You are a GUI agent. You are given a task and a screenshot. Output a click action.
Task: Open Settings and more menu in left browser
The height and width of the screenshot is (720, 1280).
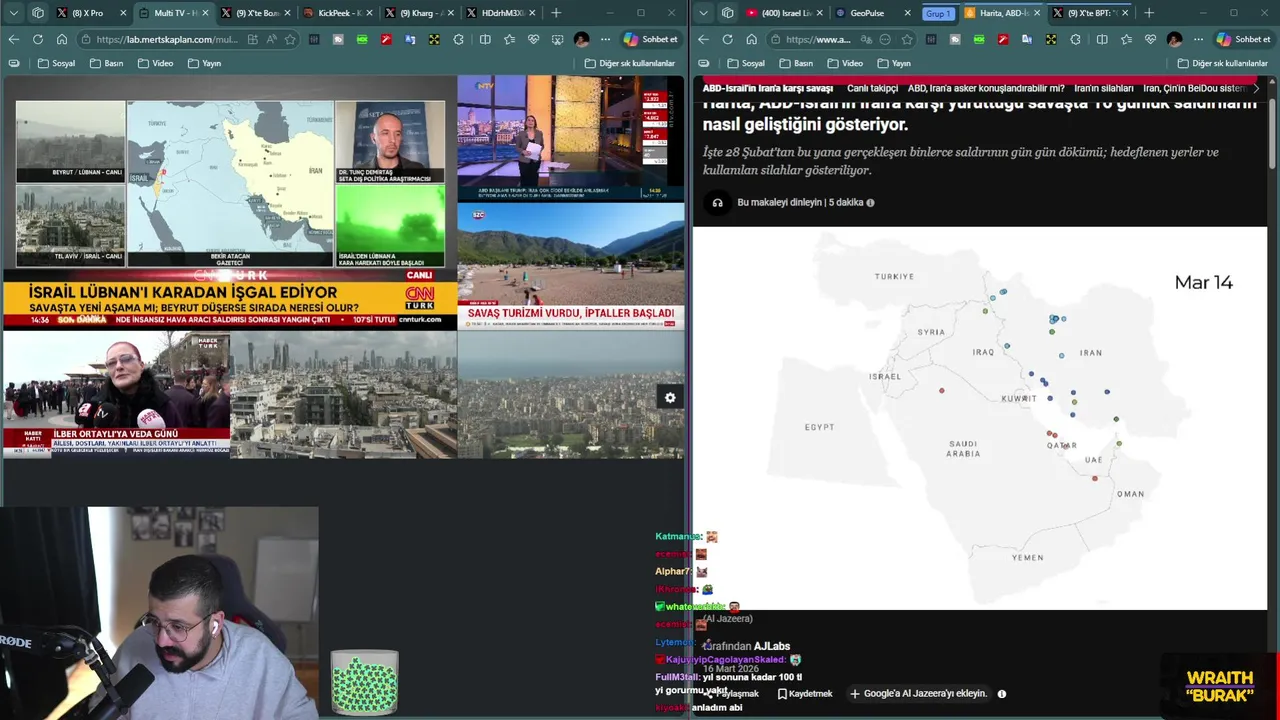[x=605, y=39]
